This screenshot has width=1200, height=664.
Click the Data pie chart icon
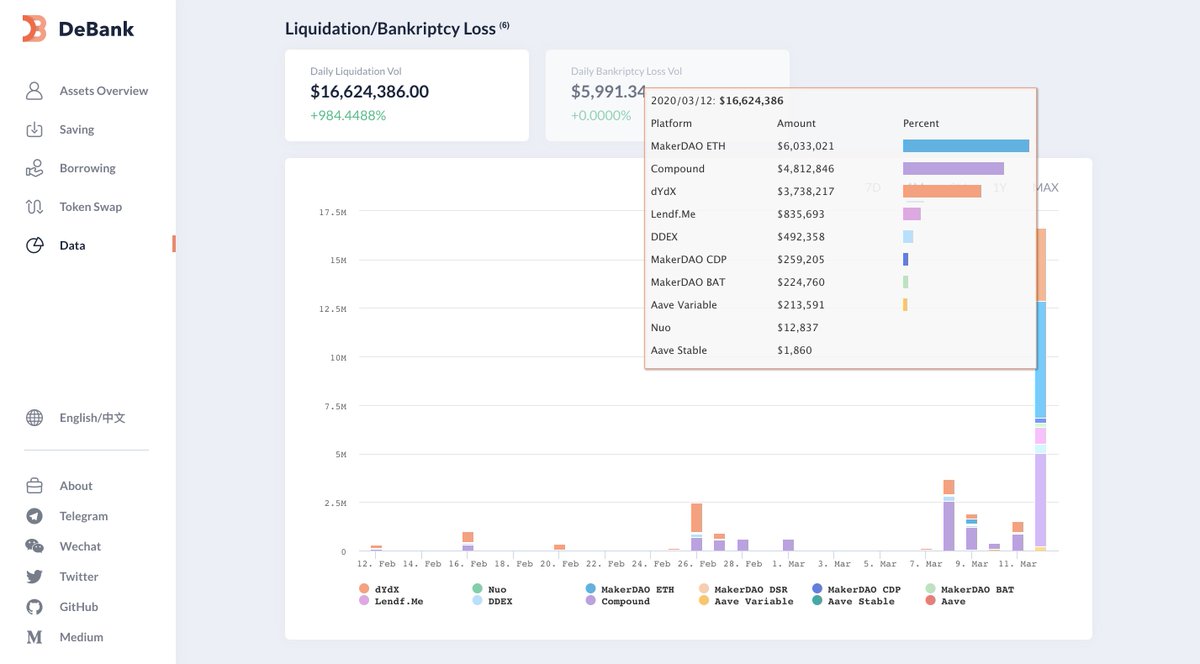tap(34, 245)
